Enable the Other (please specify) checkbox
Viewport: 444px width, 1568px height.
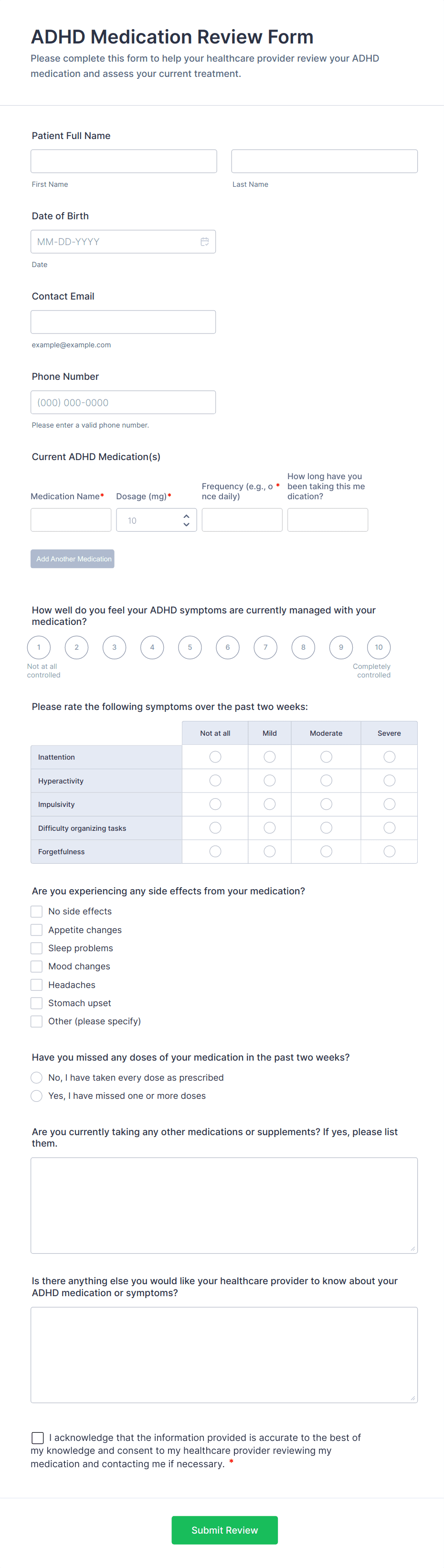coord(36,1021)
